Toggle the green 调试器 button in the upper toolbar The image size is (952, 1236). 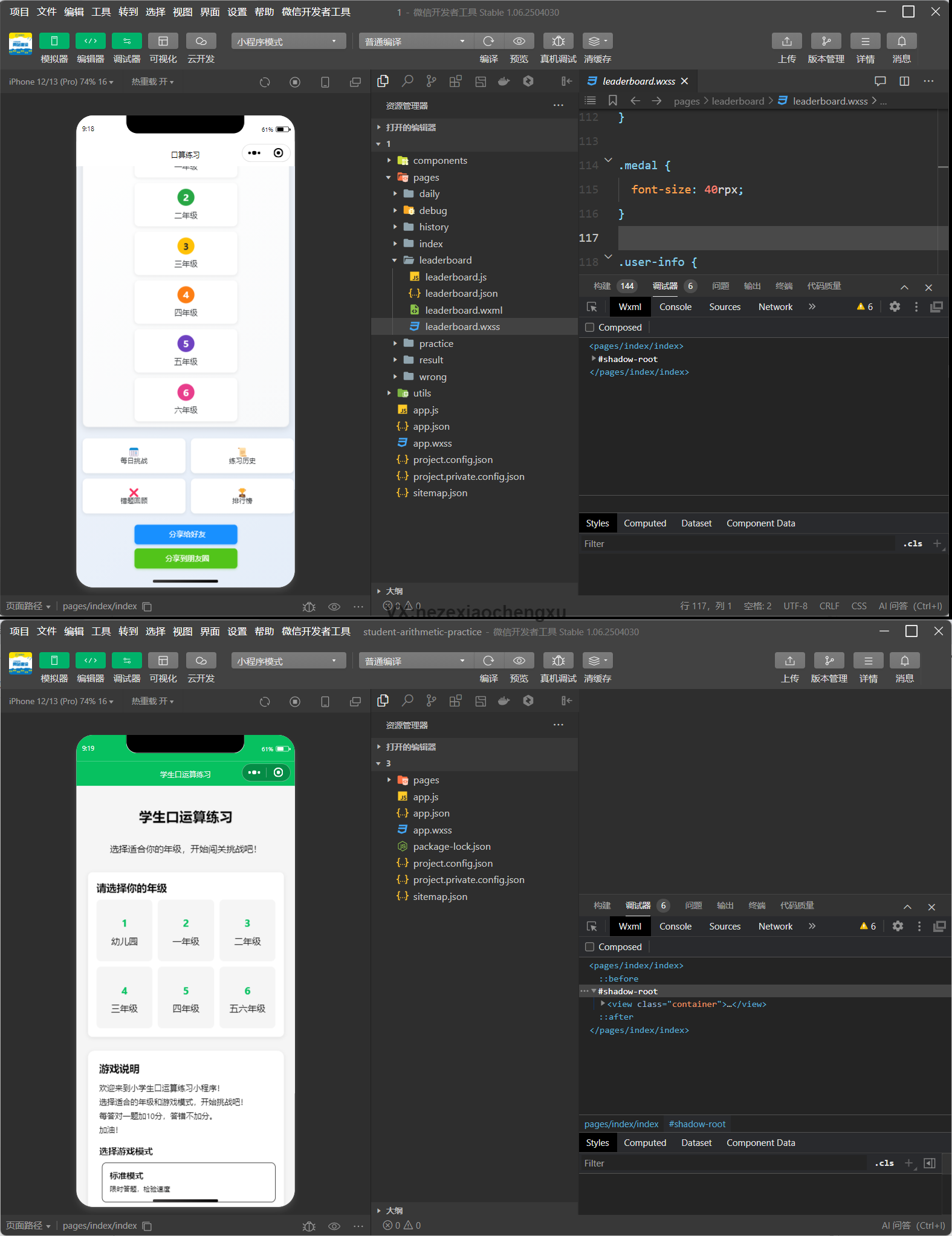pyautogui.click(x=126, y=41)
